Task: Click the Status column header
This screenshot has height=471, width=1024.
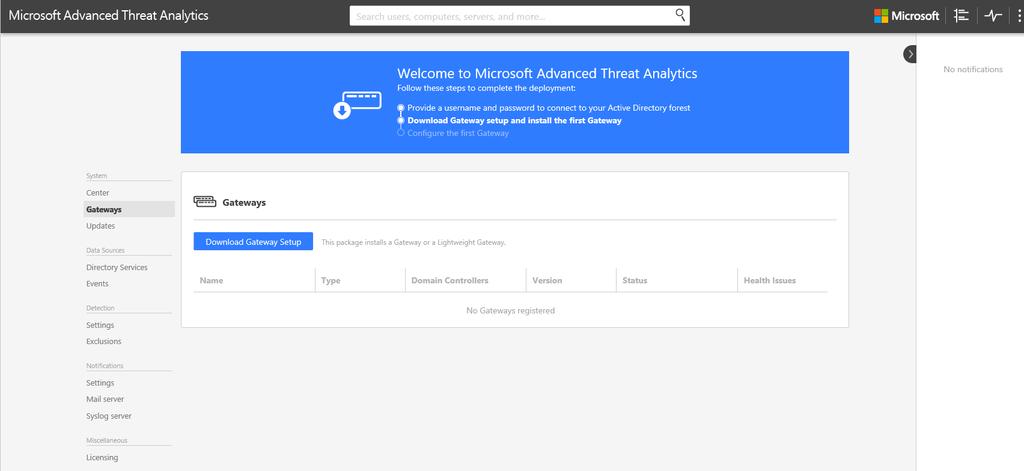Action: [x=635, y=280]
